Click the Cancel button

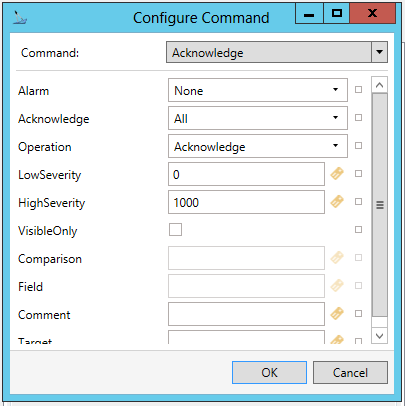[350, 372]
